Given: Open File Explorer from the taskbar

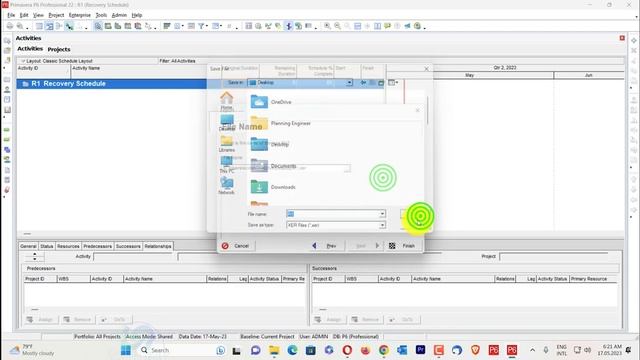Looking at the screenshot, I should 274,350.
